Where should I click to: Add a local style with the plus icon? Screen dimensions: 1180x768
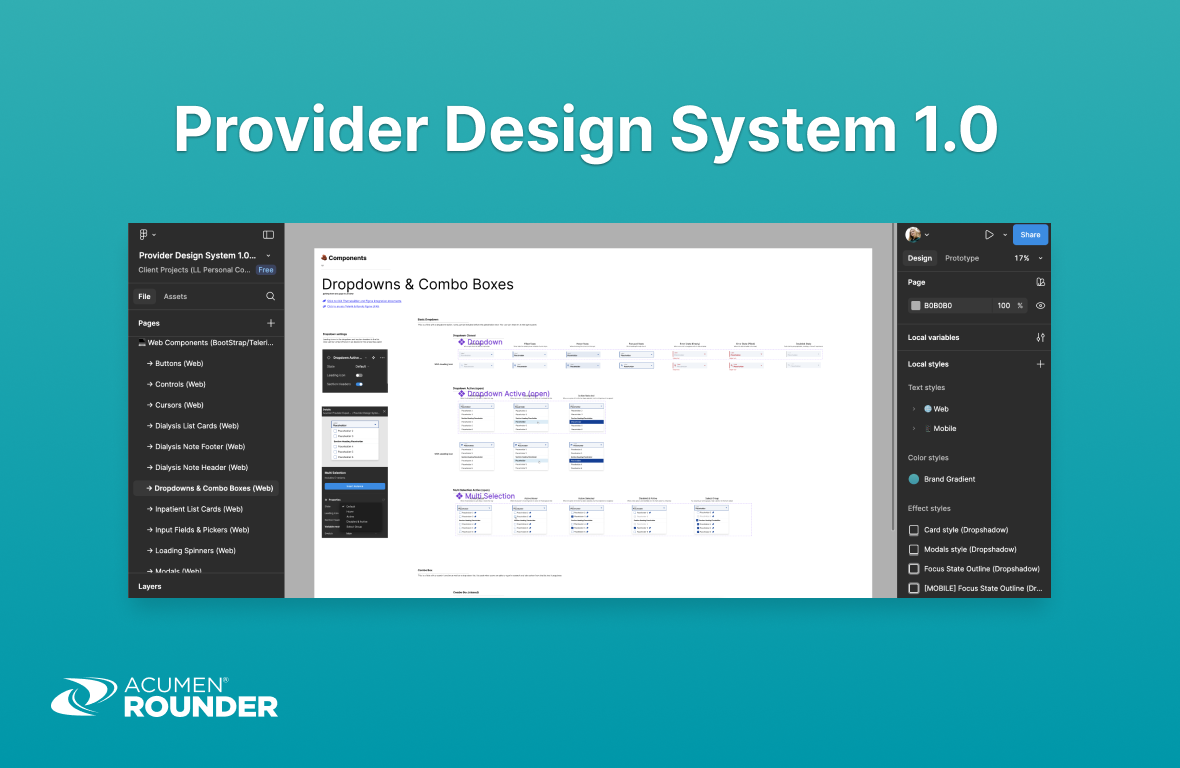pos(1040,364)
